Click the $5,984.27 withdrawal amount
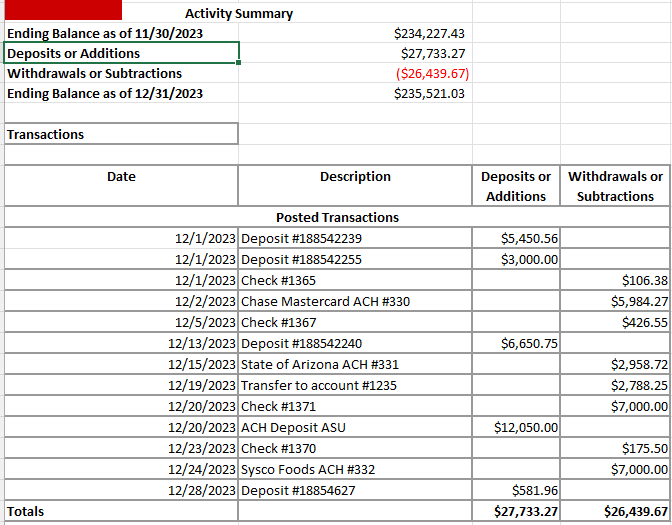 (x=615, y=301)
